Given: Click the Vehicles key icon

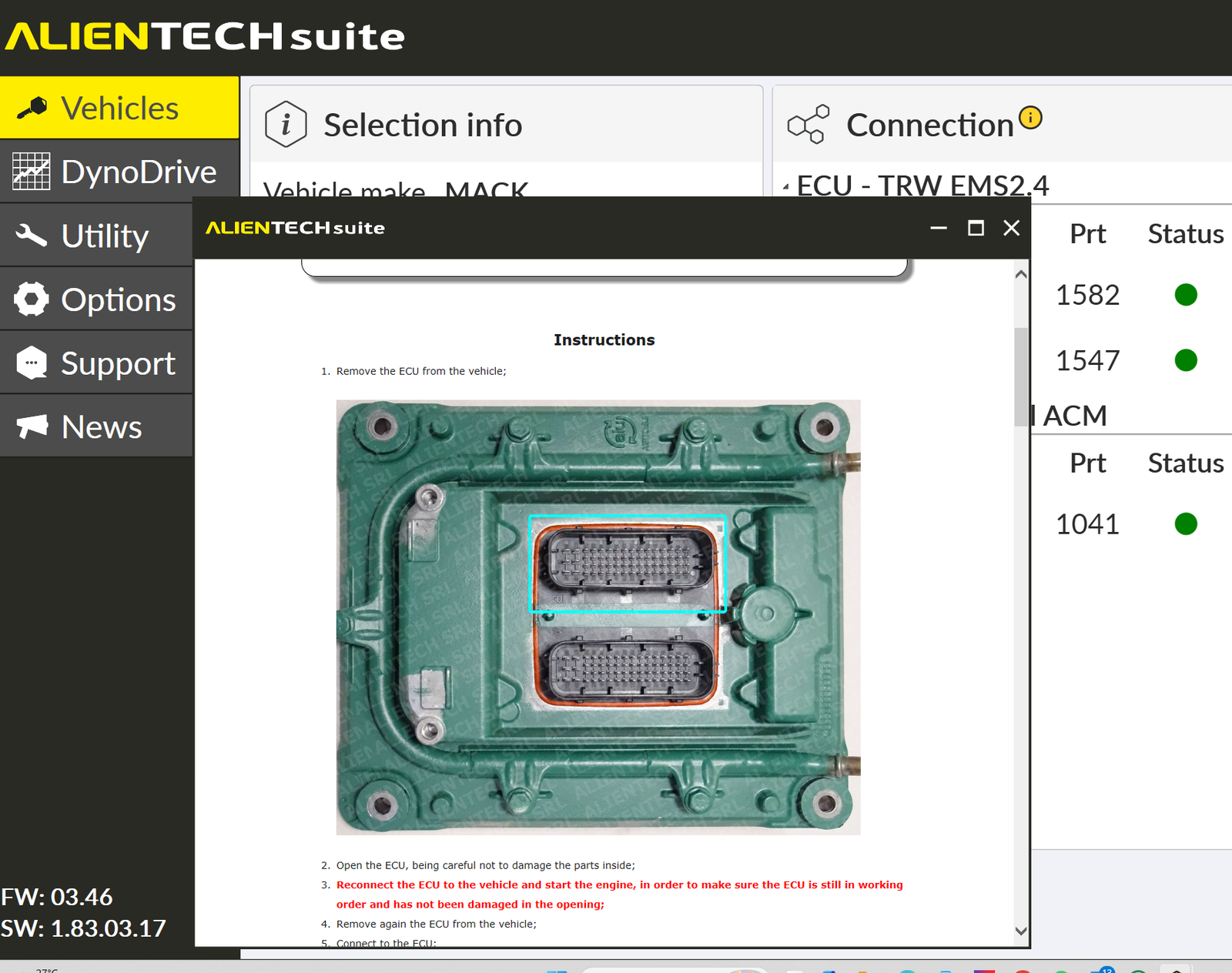Looking at the screenshot, I should point(32,109).
